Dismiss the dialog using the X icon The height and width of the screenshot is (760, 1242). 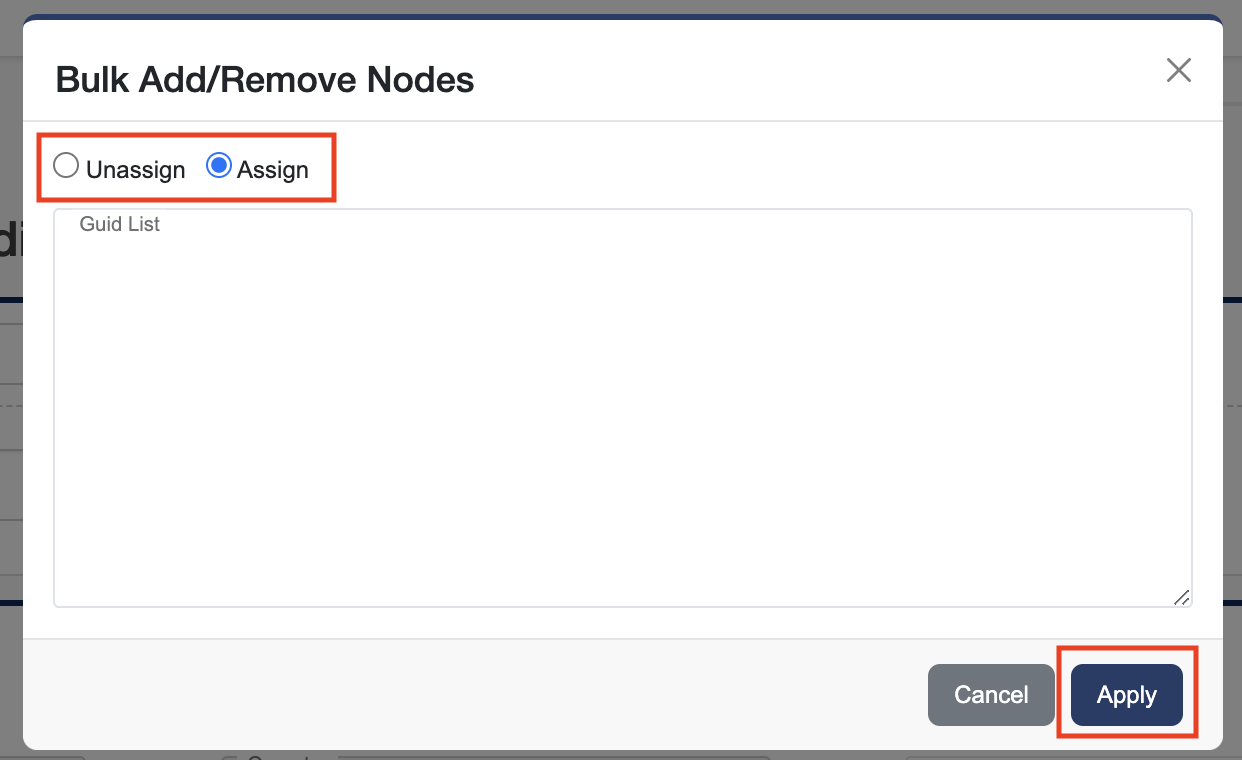coord(1179,70)
